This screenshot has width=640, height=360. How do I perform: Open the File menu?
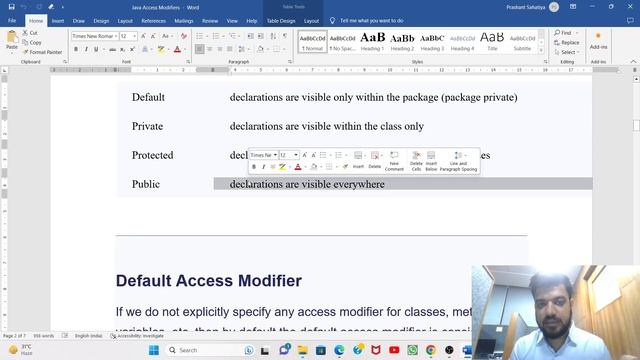(x=12, y=20)
